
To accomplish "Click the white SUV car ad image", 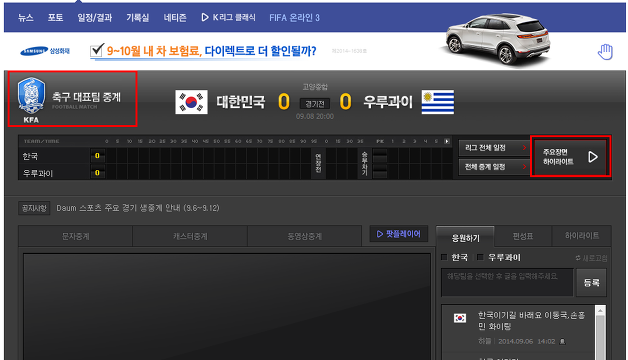I will (497, 38).
